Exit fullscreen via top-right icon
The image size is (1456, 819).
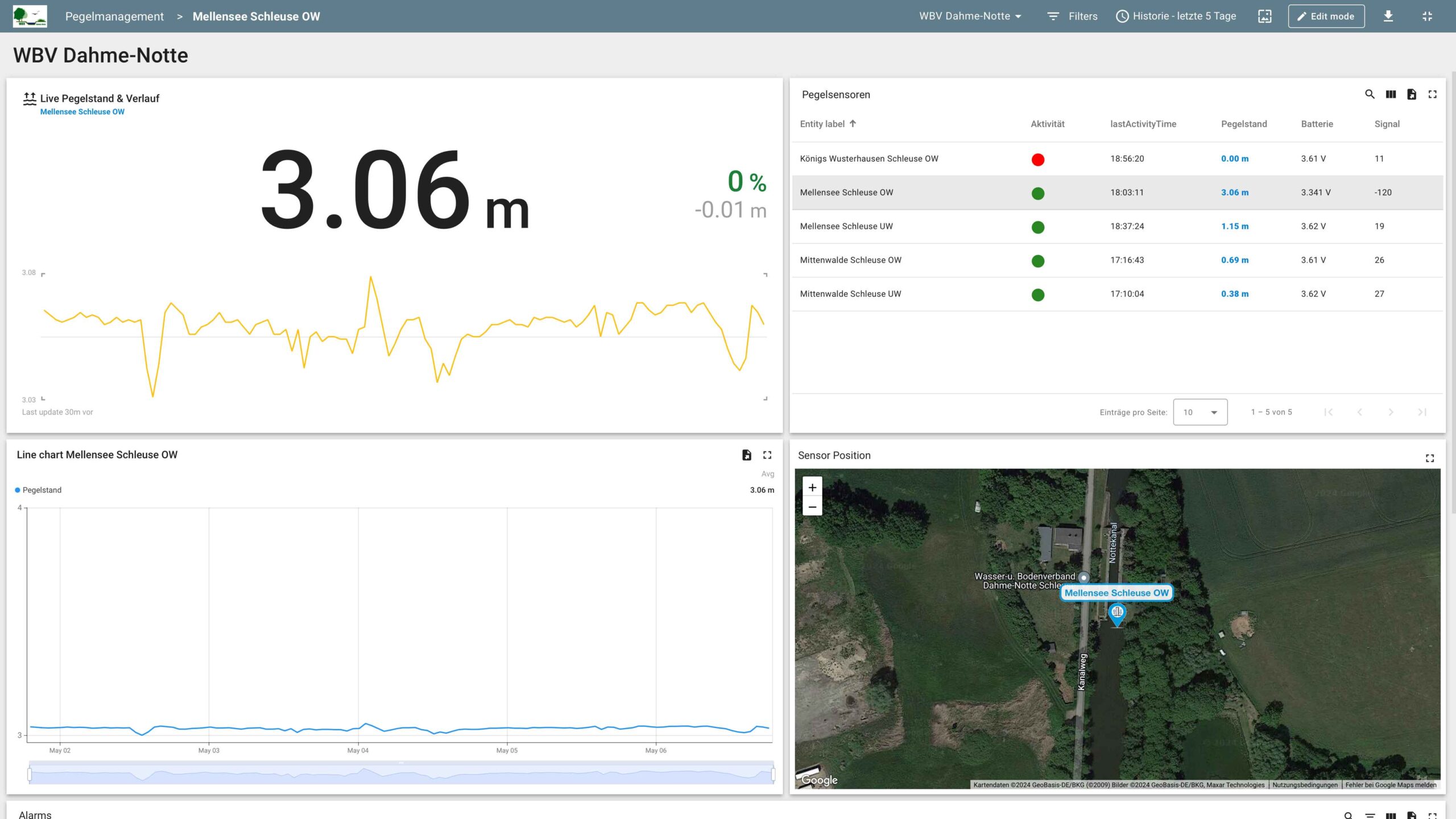1427,16
